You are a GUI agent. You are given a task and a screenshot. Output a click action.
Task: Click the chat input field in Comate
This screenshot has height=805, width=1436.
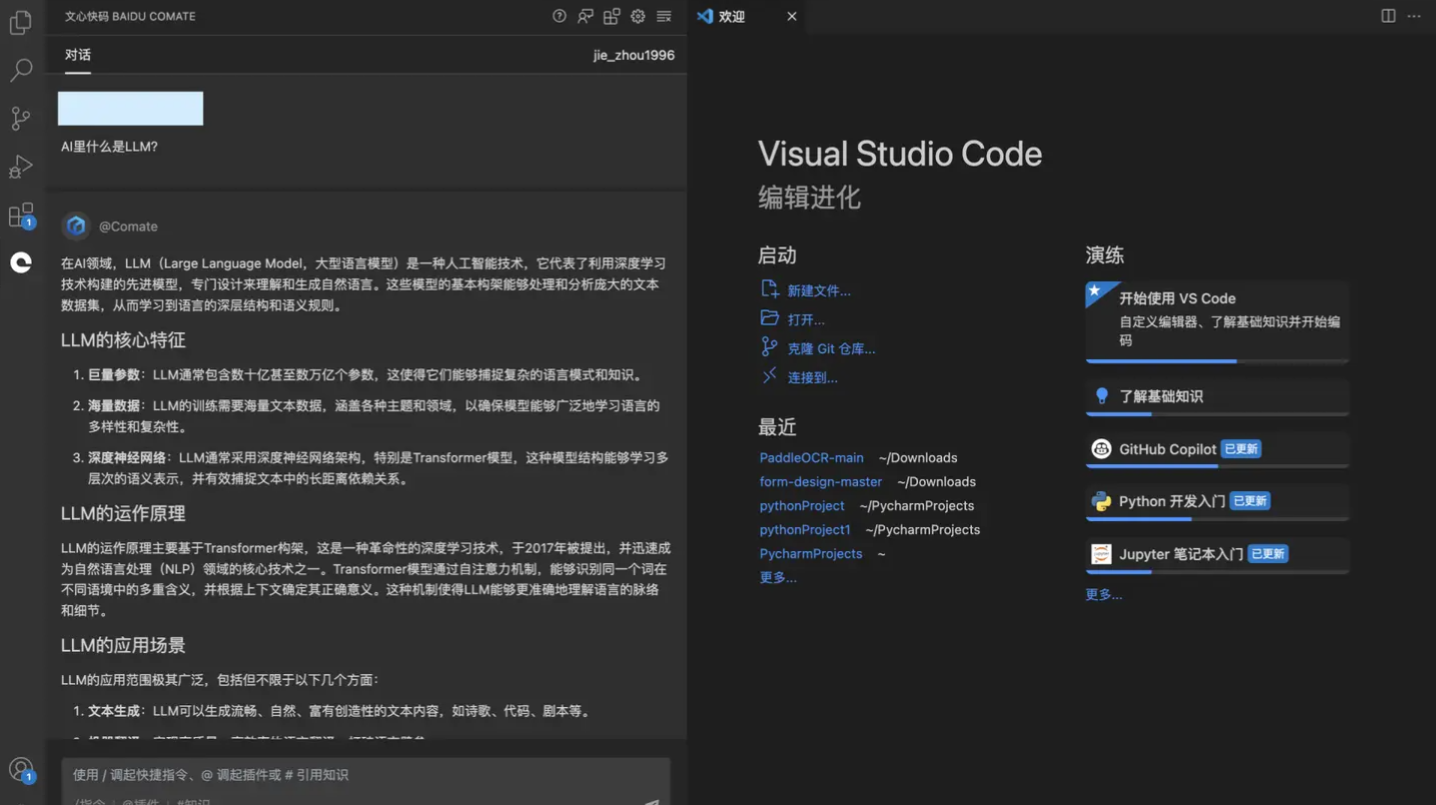pos(365,775)
